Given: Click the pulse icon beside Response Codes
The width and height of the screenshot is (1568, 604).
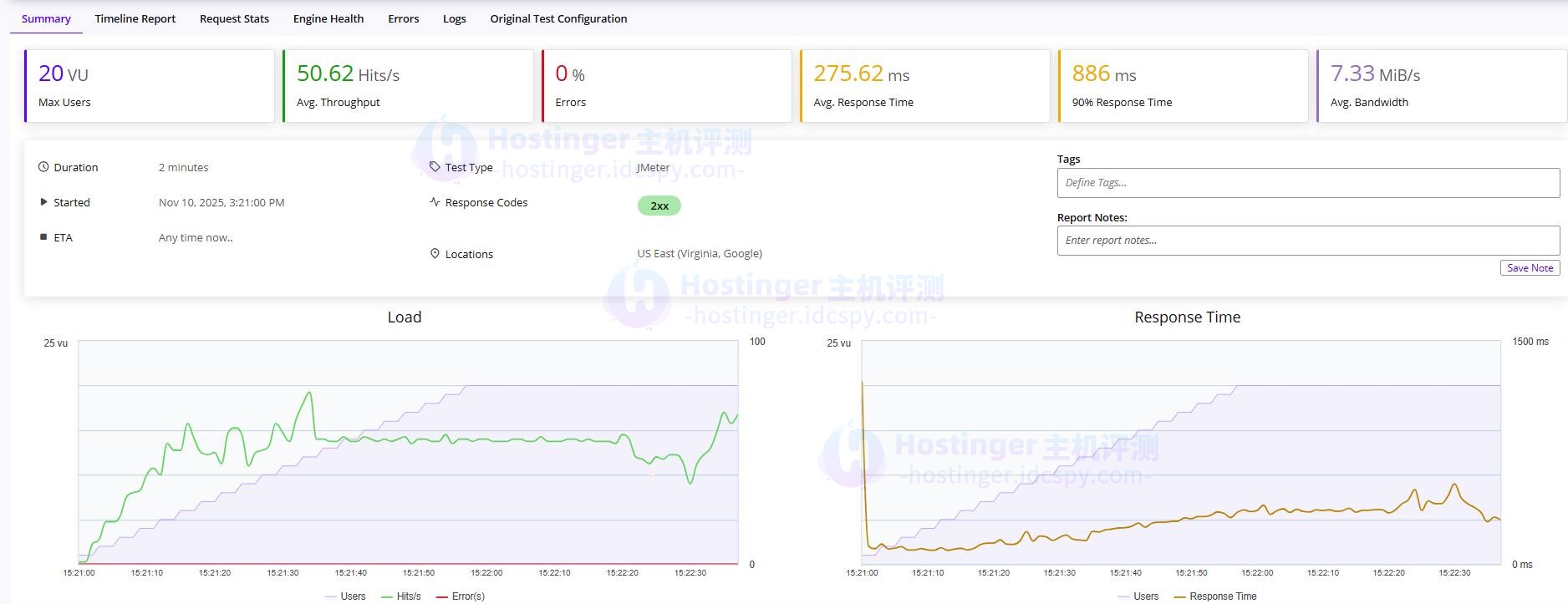Looking at the screenshot, I should (435, 202).
